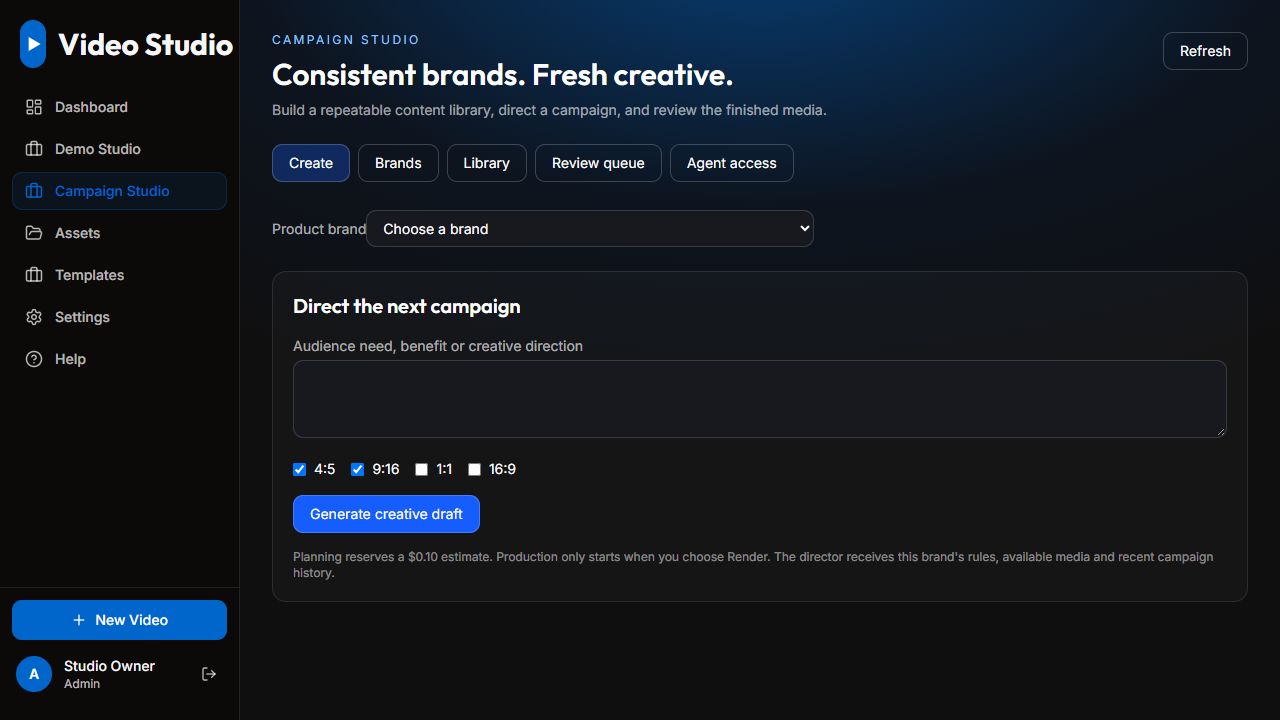Image resolution: width=1280 pixels, height=720 pixels.
Task: Click the Dashboard grid icon
Action: coord(34,107)
